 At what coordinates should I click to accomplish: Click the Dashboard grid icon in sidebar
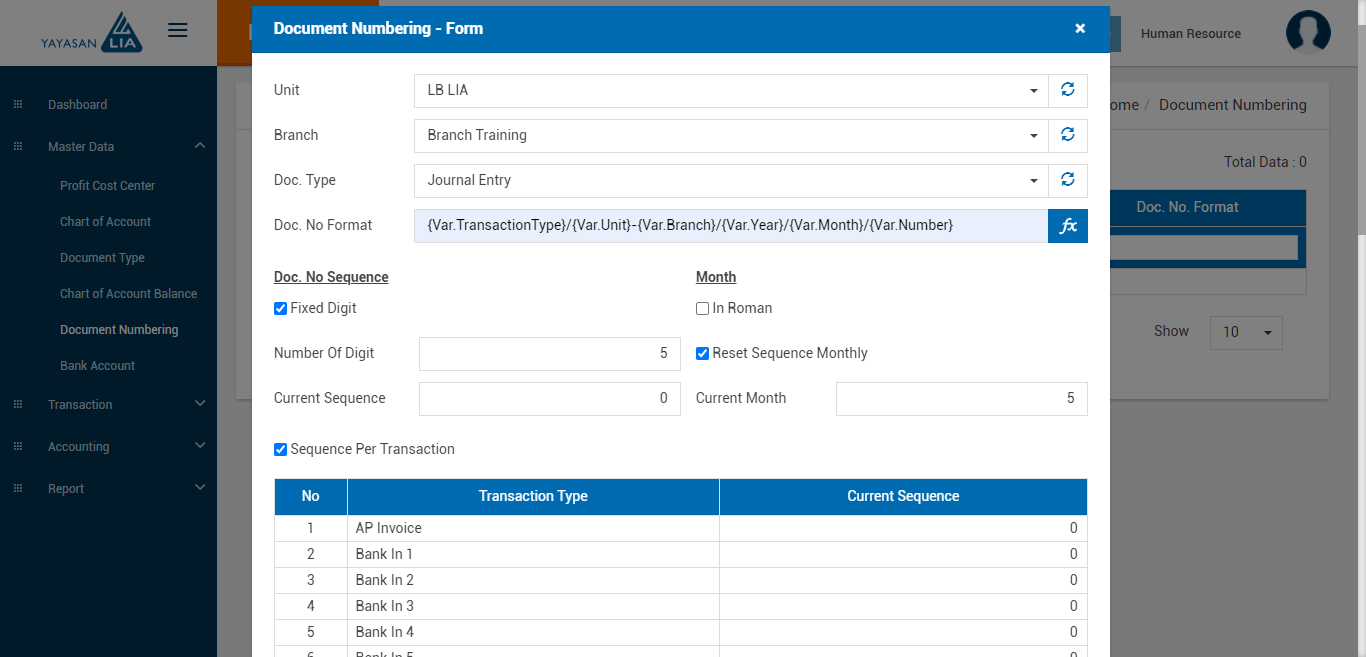(17, 105)
